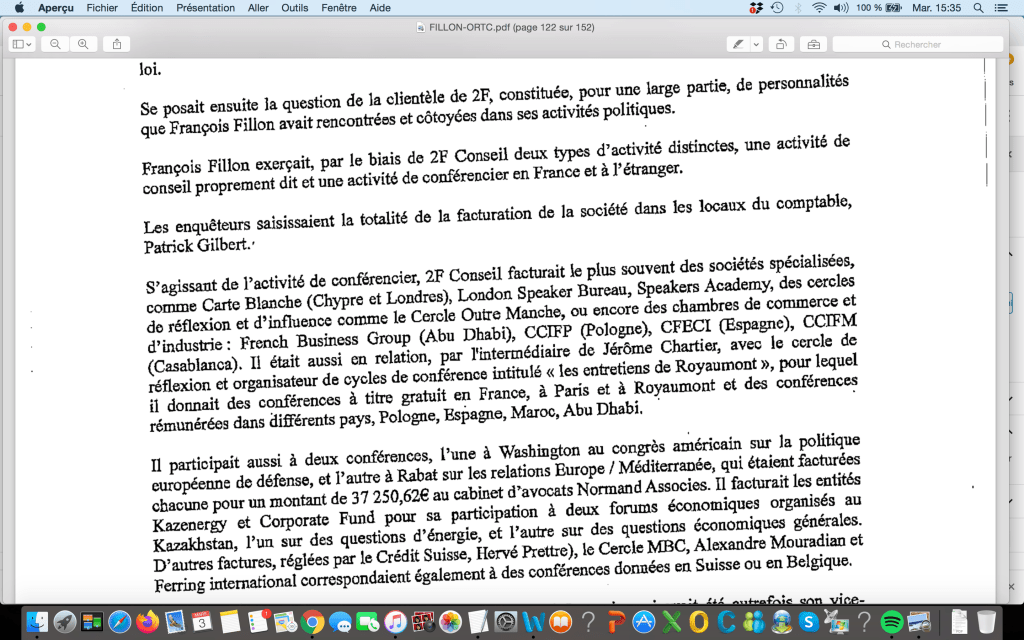
Task: Zoom out using the minus magnifier button
Action: click(x=55, y=45)
